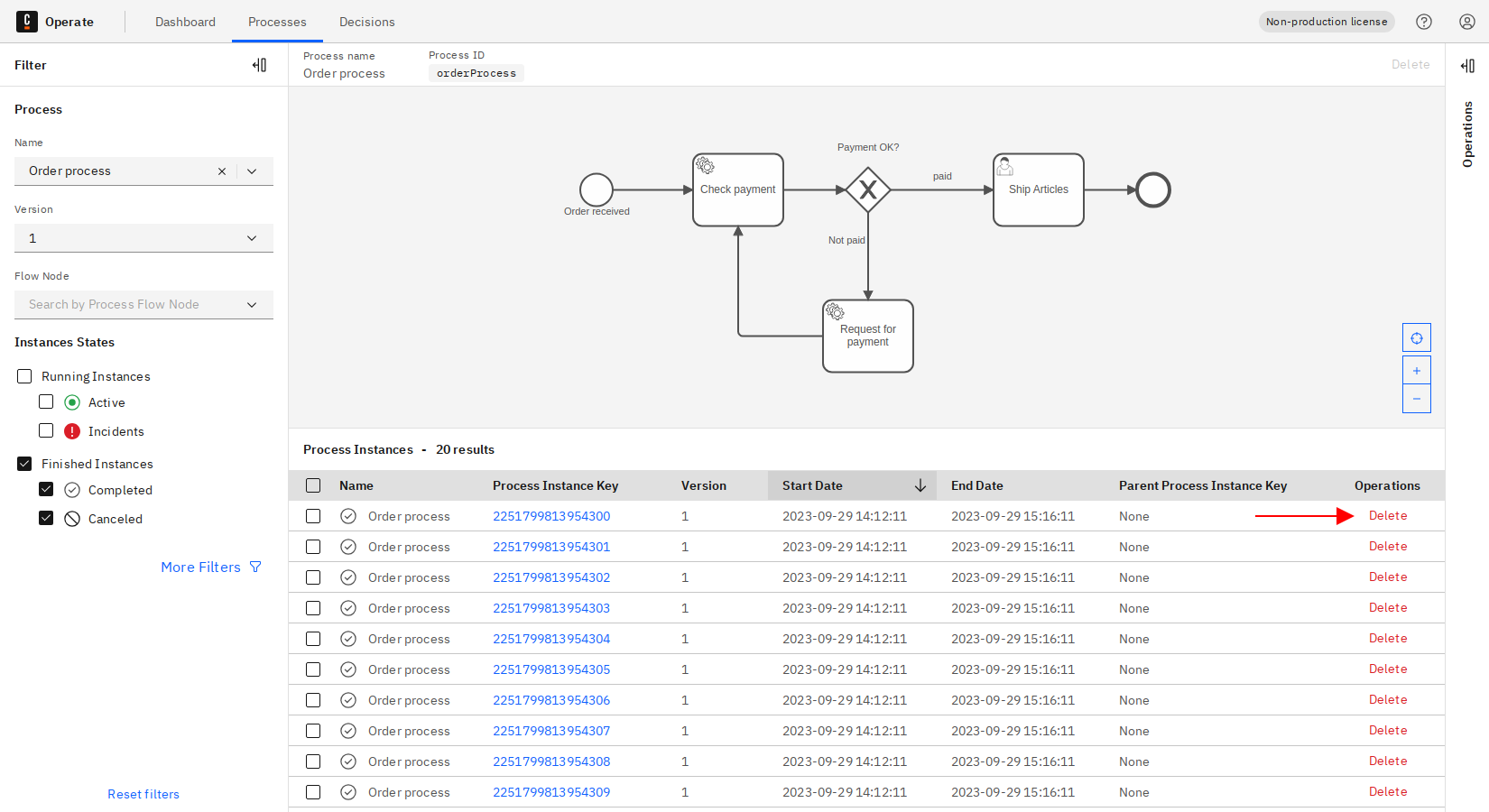Image resolution: width=1489 pixels, height=812 pixels.
Task: Switch to the Dashboard tab
Action: [185, 22]
